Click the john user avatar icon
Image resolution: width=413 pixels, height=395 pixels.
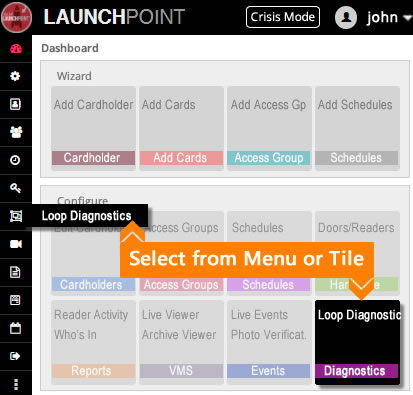(346, 17)
